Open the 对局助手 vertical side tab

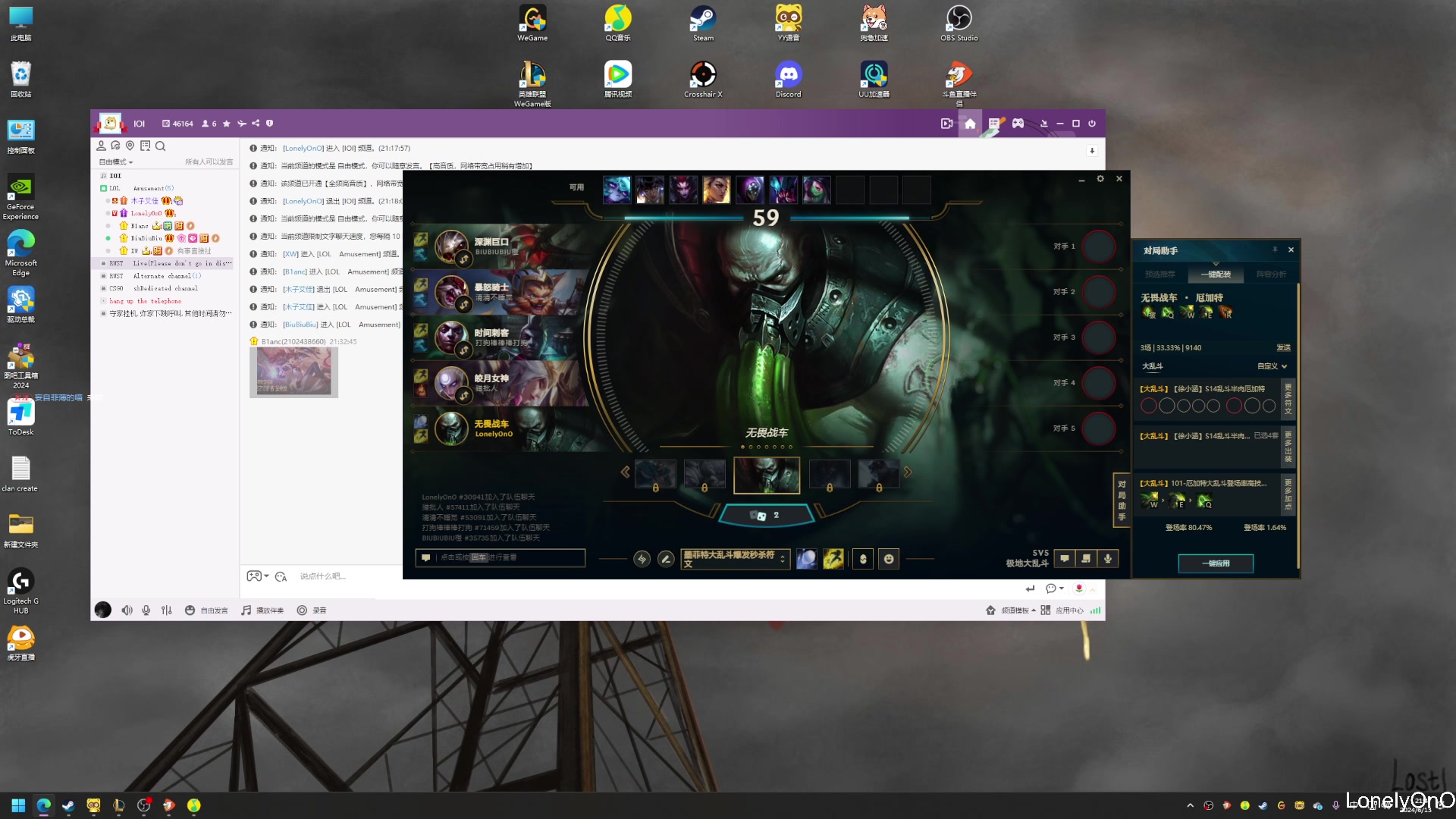1122,500
